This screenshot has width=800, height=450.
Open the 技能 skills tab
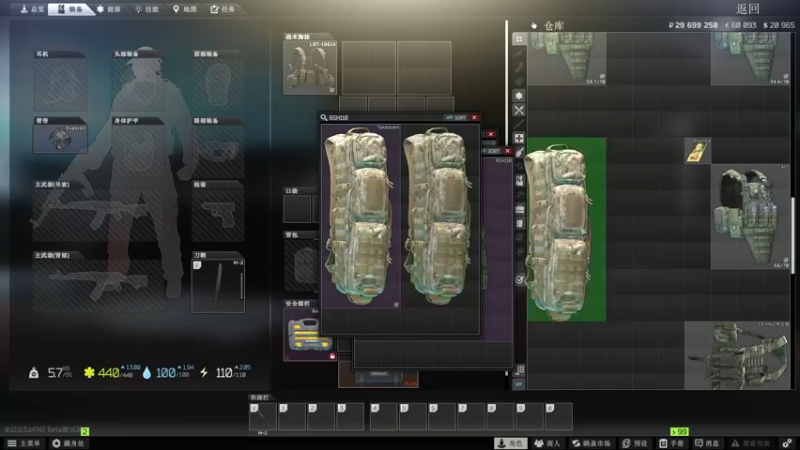pyautogui.click(x=146, y=9)
